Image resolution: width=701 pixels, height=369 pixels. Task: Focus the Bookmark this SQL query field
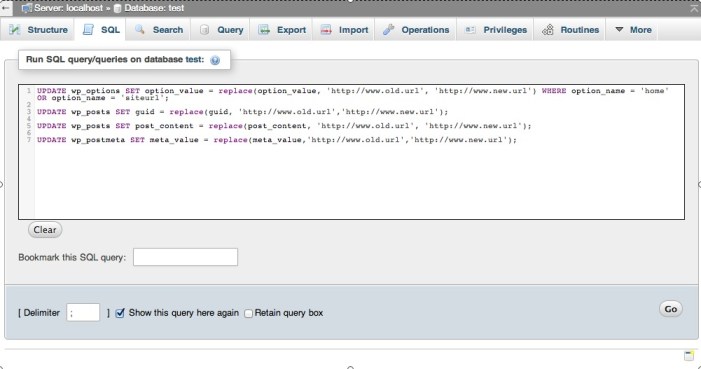click(x=186, y=257)
